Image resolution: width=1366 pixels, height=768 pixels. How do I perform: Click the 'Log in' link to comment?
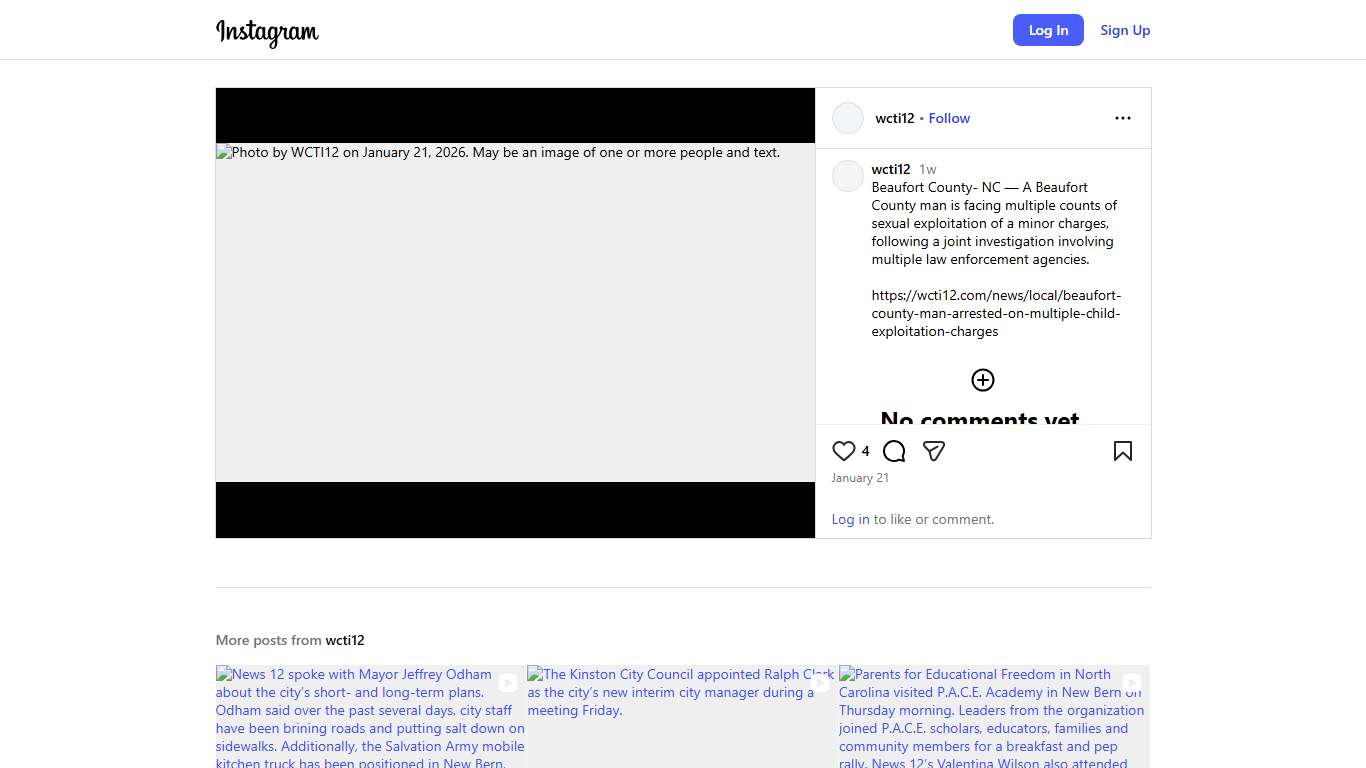point(850,519)
